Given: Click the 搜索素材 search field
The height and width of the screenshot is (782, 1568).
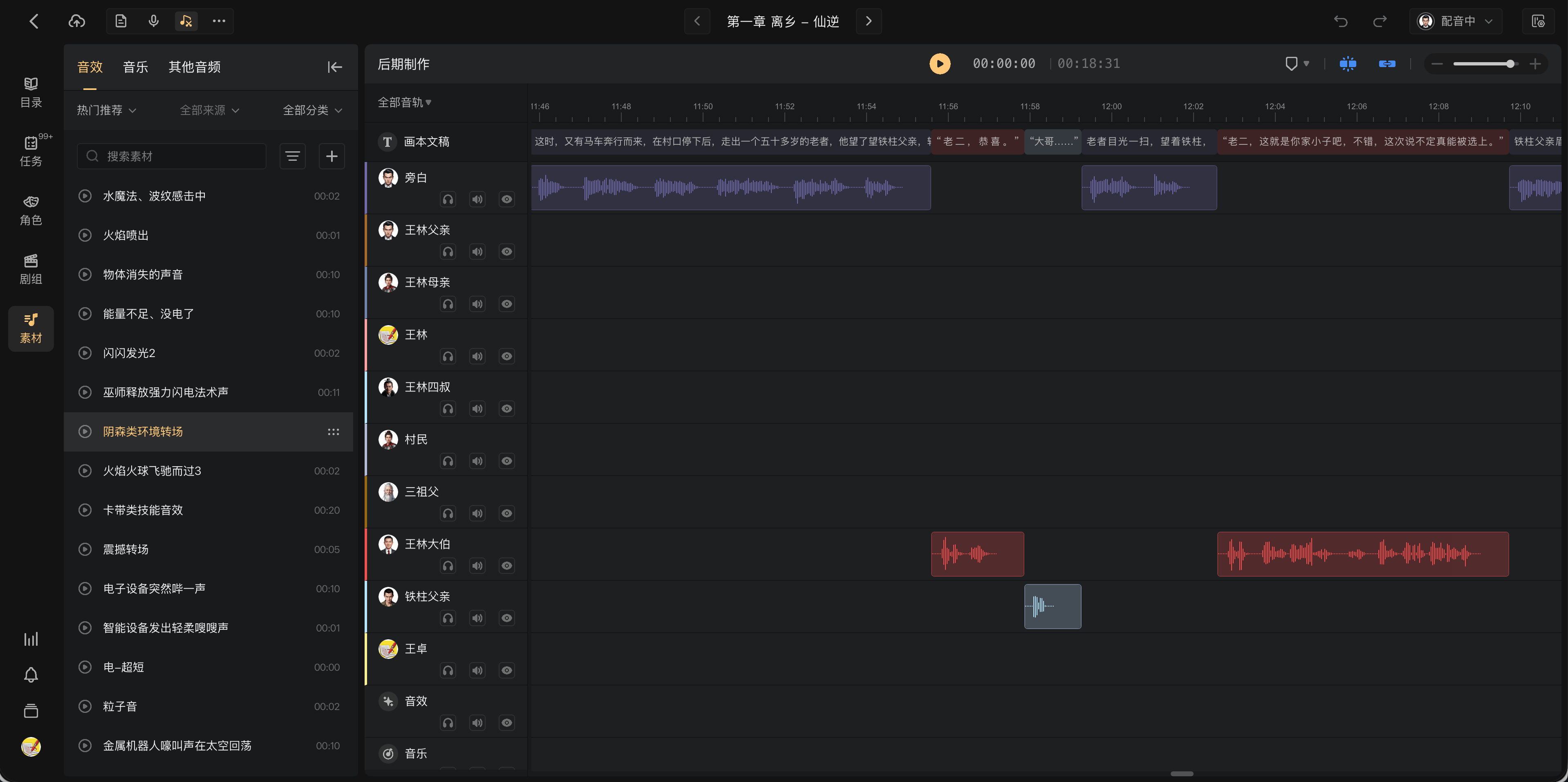Looking at the screenshot, I should [172, 157].
